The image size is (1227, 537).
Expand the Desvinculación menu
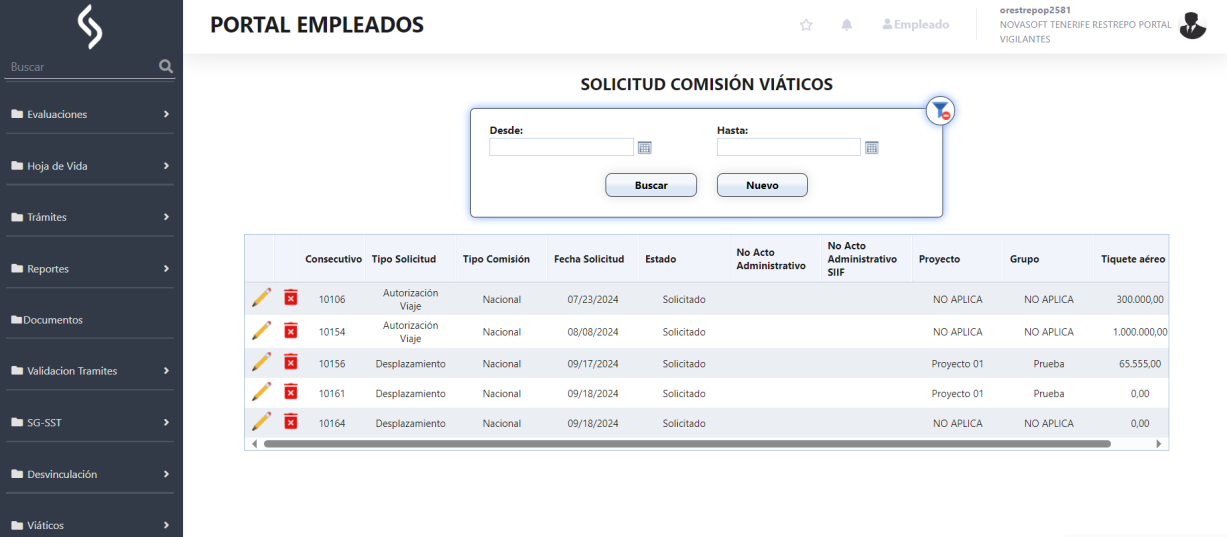click(x=91, y=474)
